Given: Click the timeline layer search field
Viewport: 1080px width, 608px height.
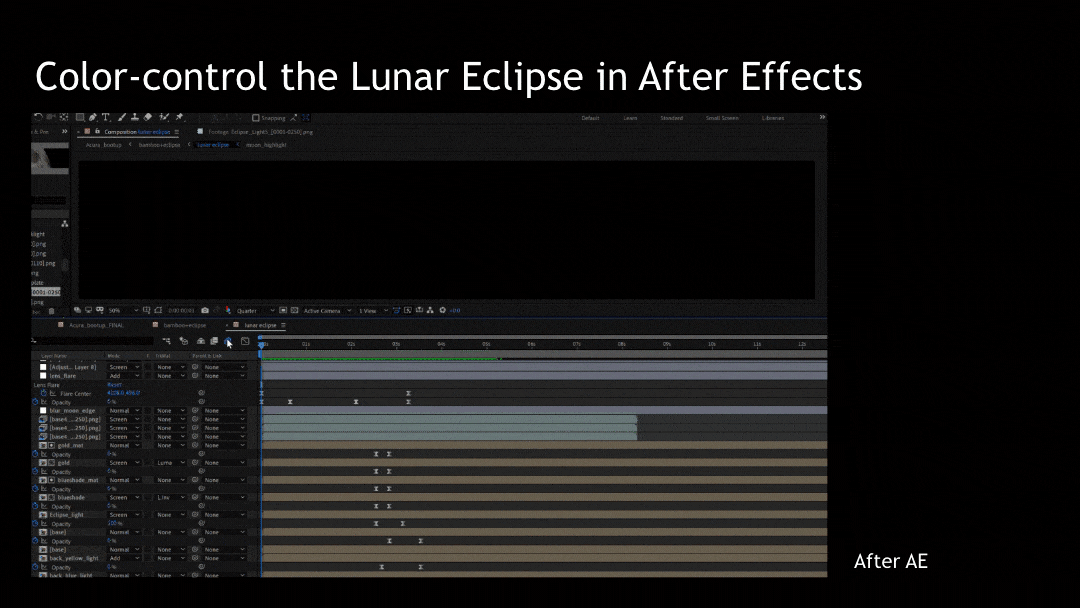Looking at the screenshot, I should click(x=93, y=341).
